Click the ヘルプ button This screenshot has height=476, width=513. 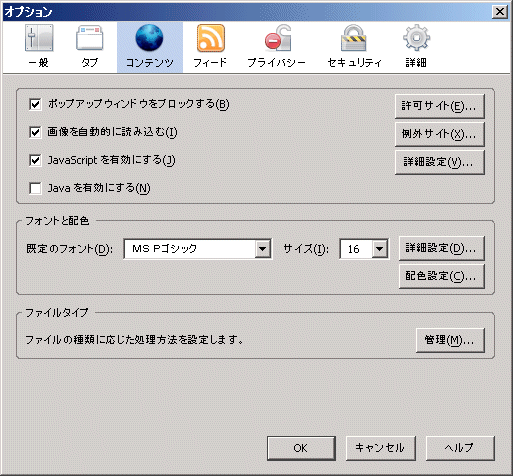pos(460,448)
